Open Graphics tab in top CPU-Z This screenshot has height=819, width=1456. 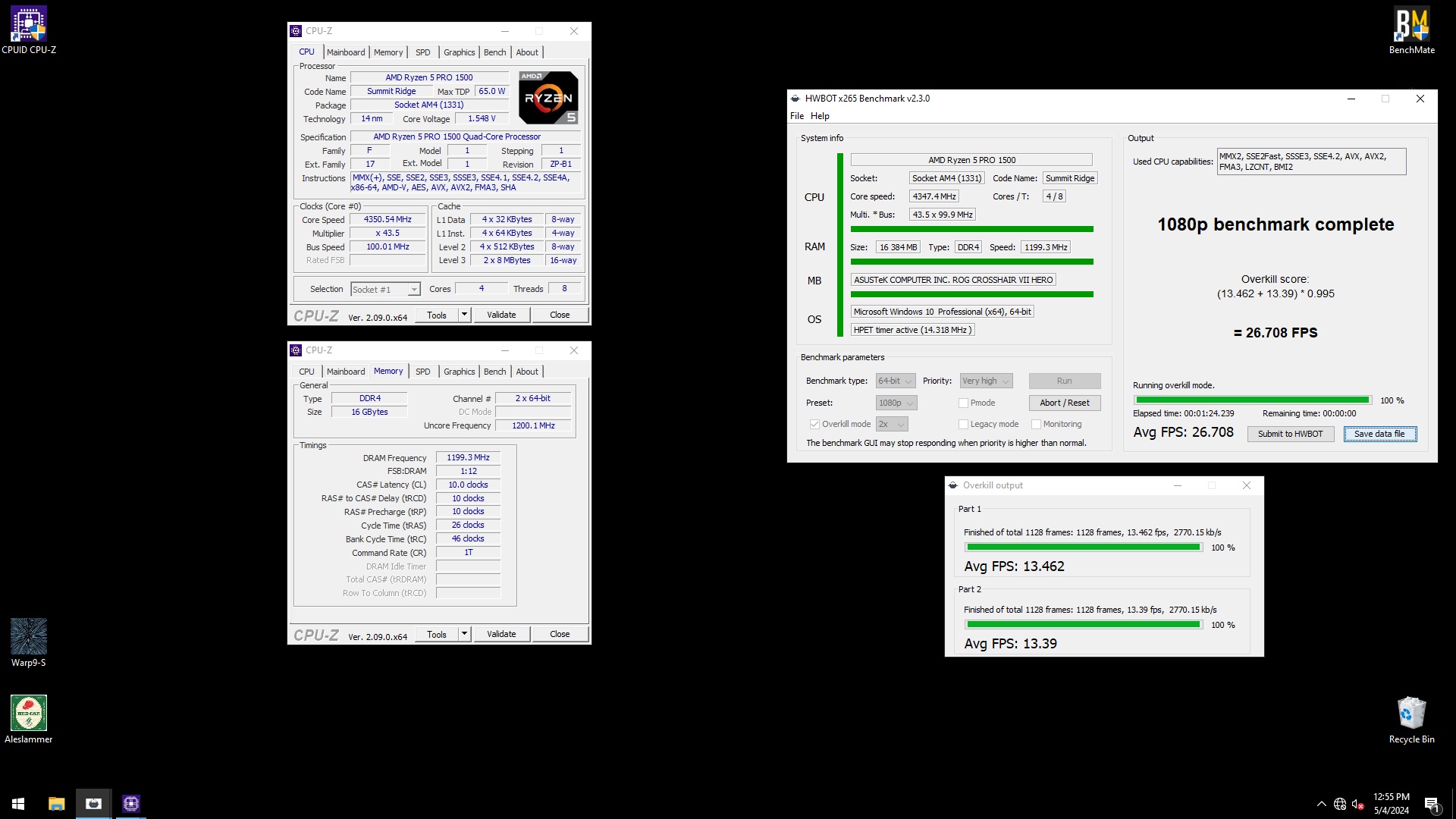tap(459, 52)
